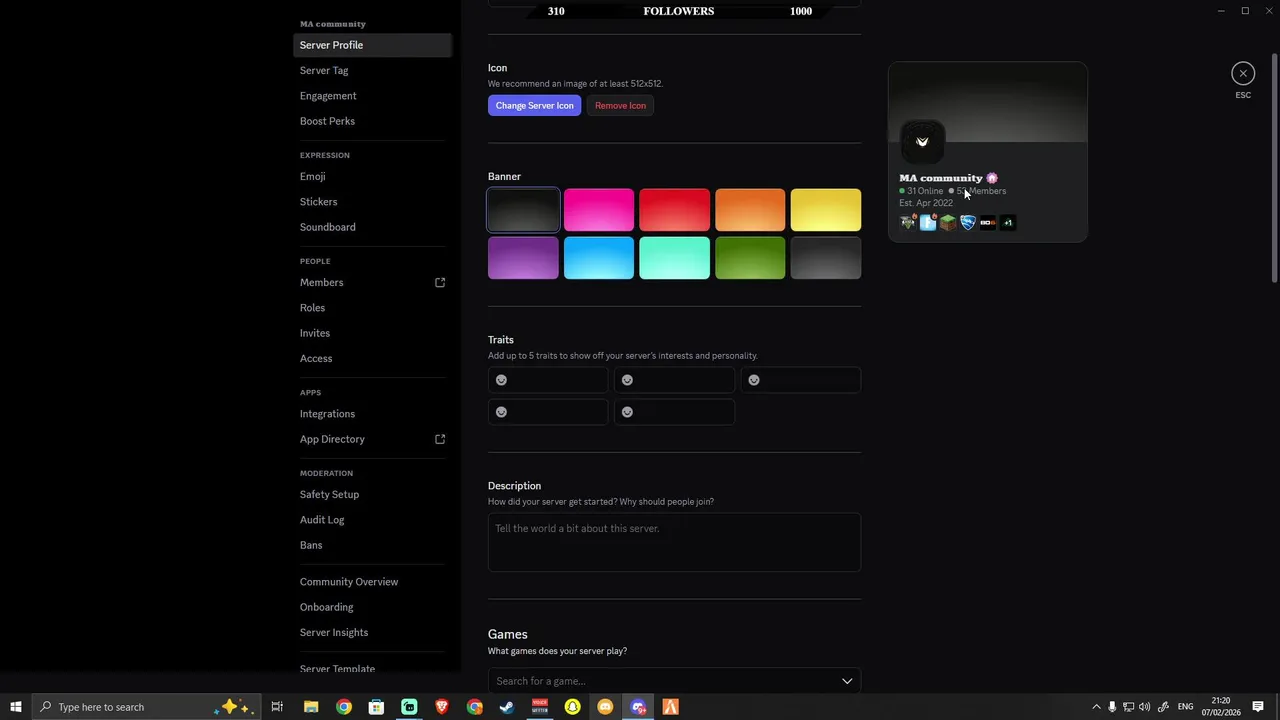The height and width of the screenshot is (720, 1280).
Task: Open Brave browser from taskbar
Action: coord(442,707)
